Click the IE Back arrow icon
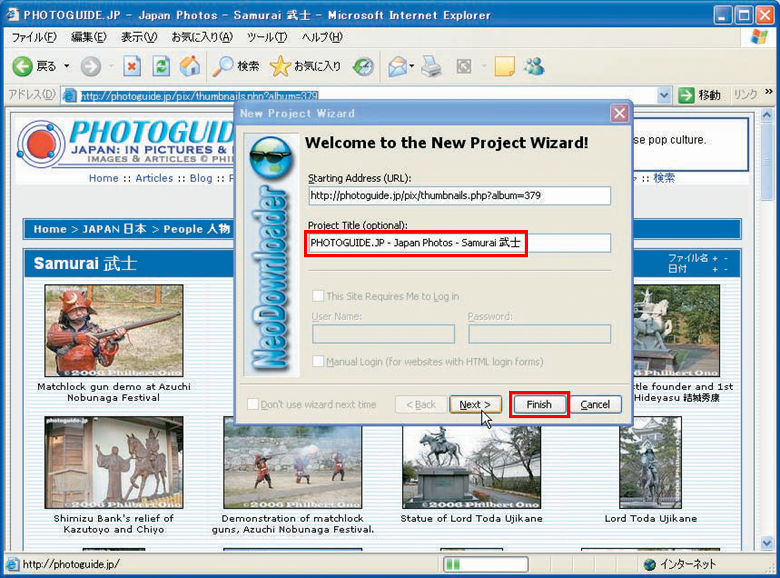 point(22,66)
